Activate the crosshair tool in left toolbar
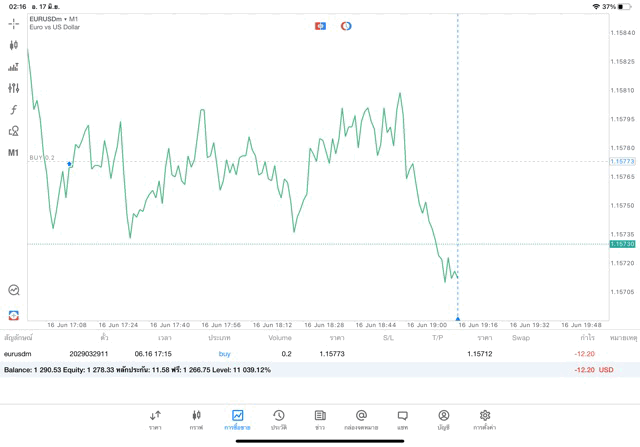 (14, 23)
